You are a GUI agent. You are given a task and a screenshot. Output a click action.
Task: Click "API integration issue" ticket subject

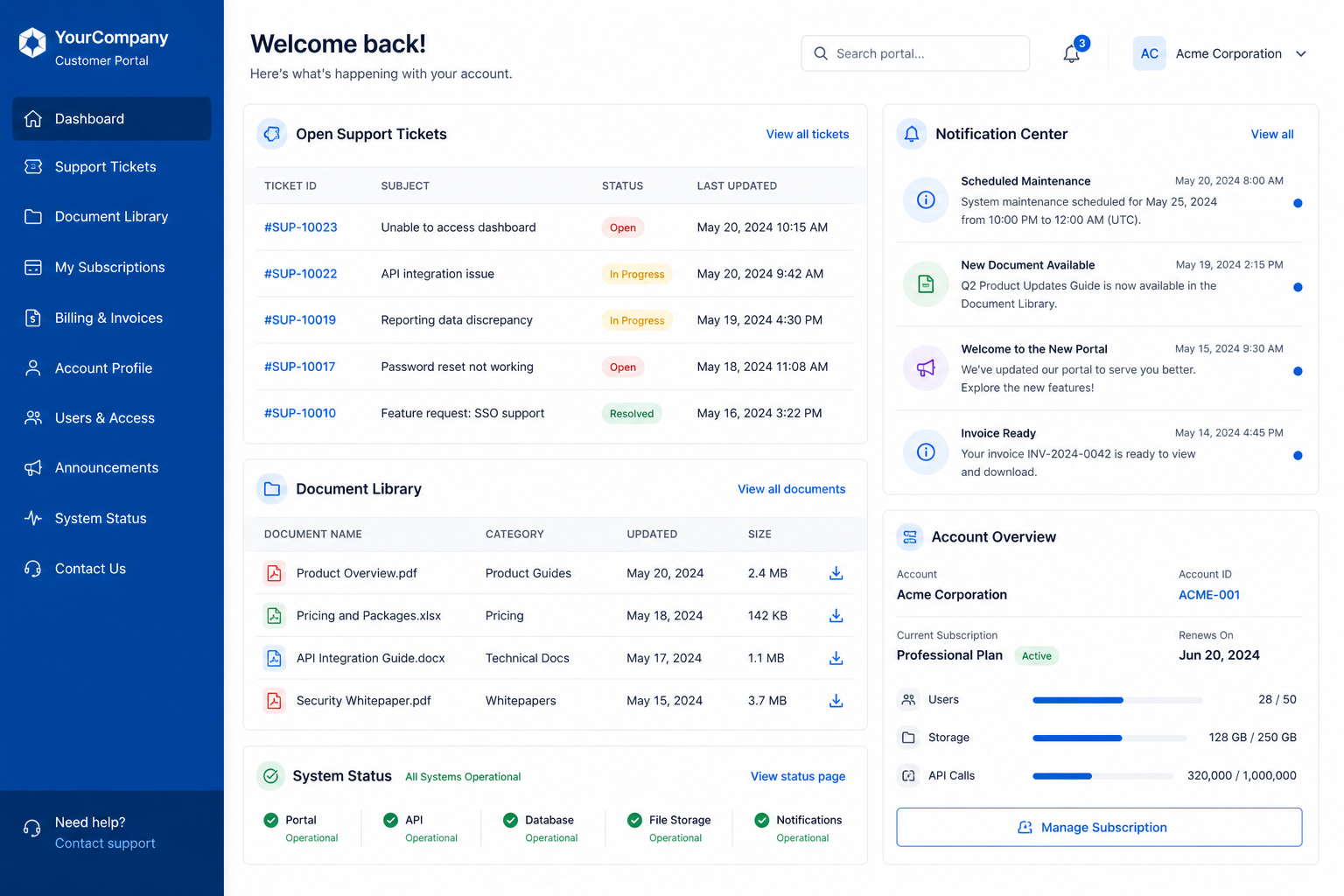(437, 274)
